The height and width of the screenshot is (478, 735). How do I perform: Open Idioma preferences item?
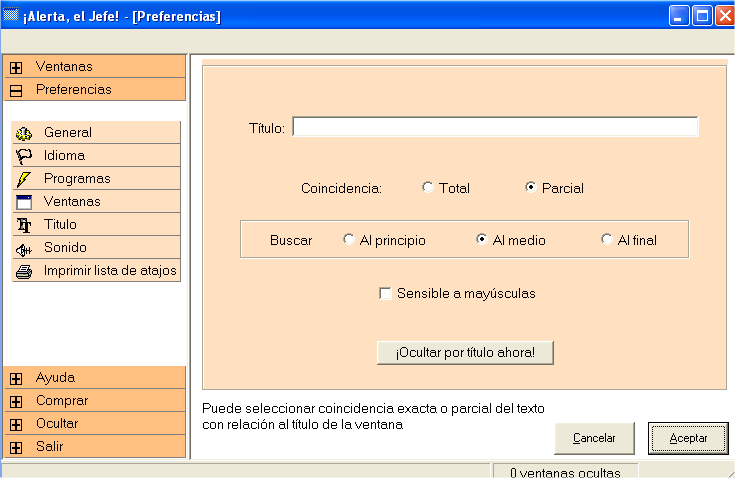96,156
